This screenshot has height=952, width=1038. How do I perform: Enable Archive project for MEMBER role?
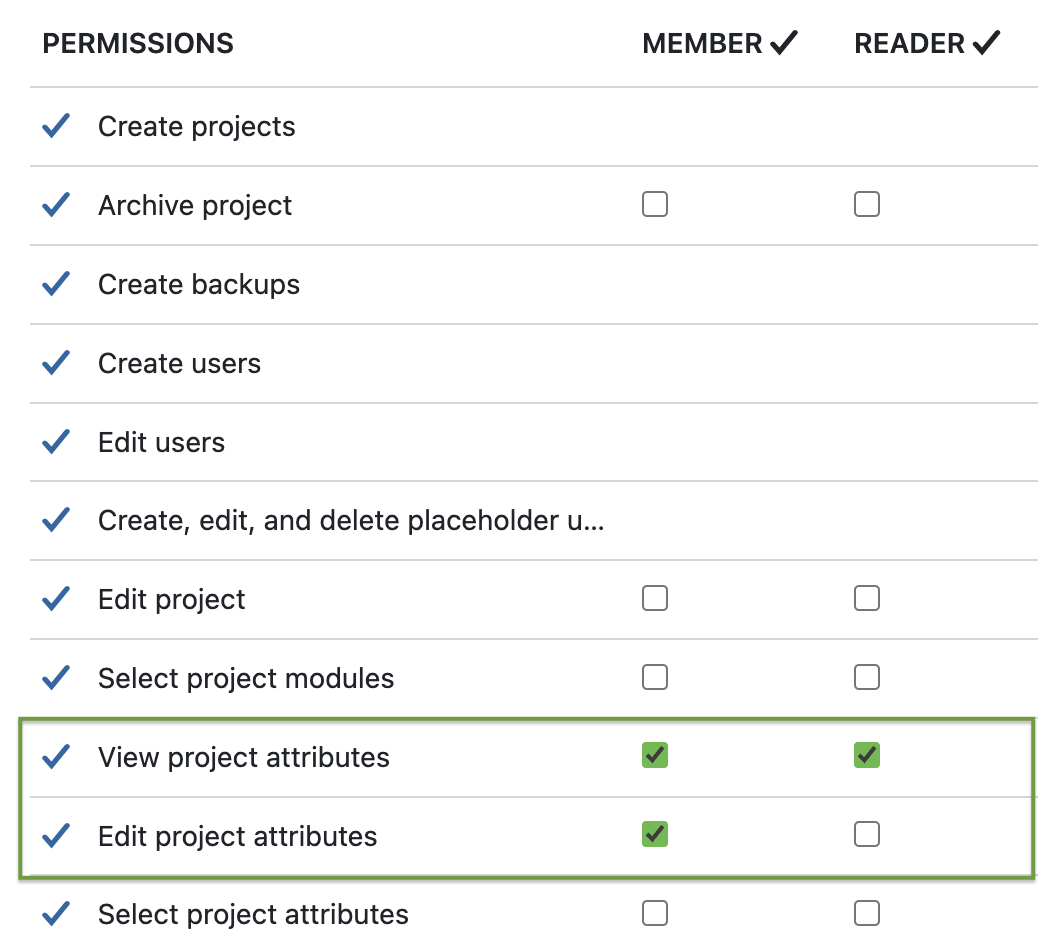click(x=655, y=203)
